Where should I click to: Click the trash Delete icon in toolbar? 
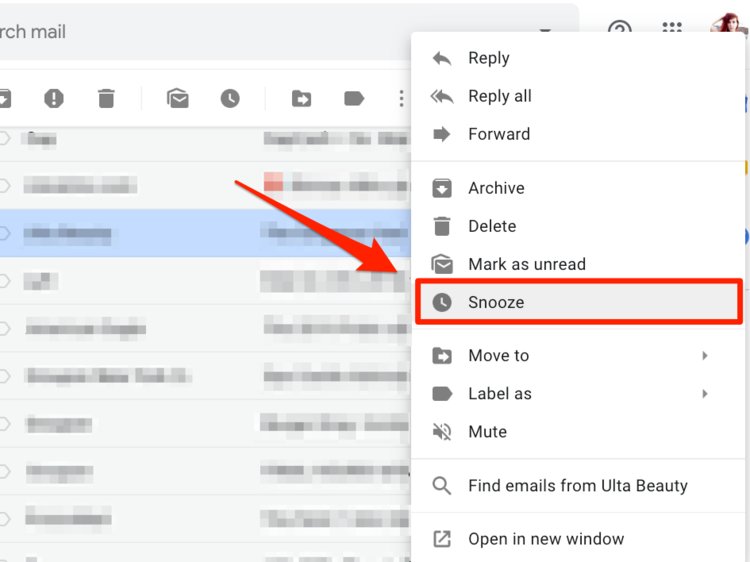coord(106,99)
